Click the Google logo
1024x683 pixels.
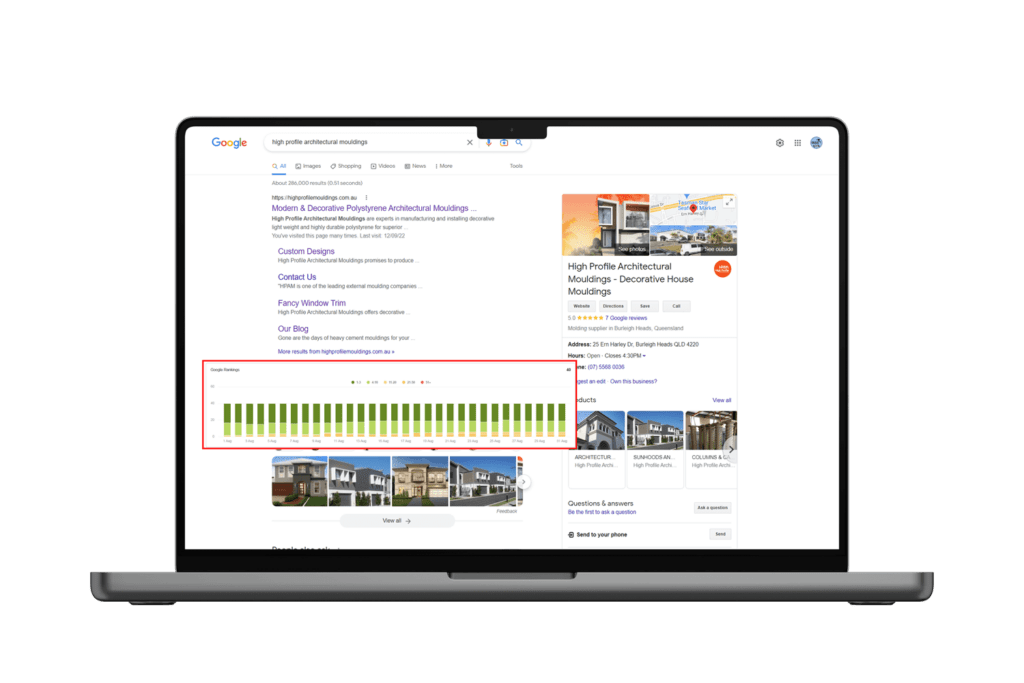(x=229, y=142)
